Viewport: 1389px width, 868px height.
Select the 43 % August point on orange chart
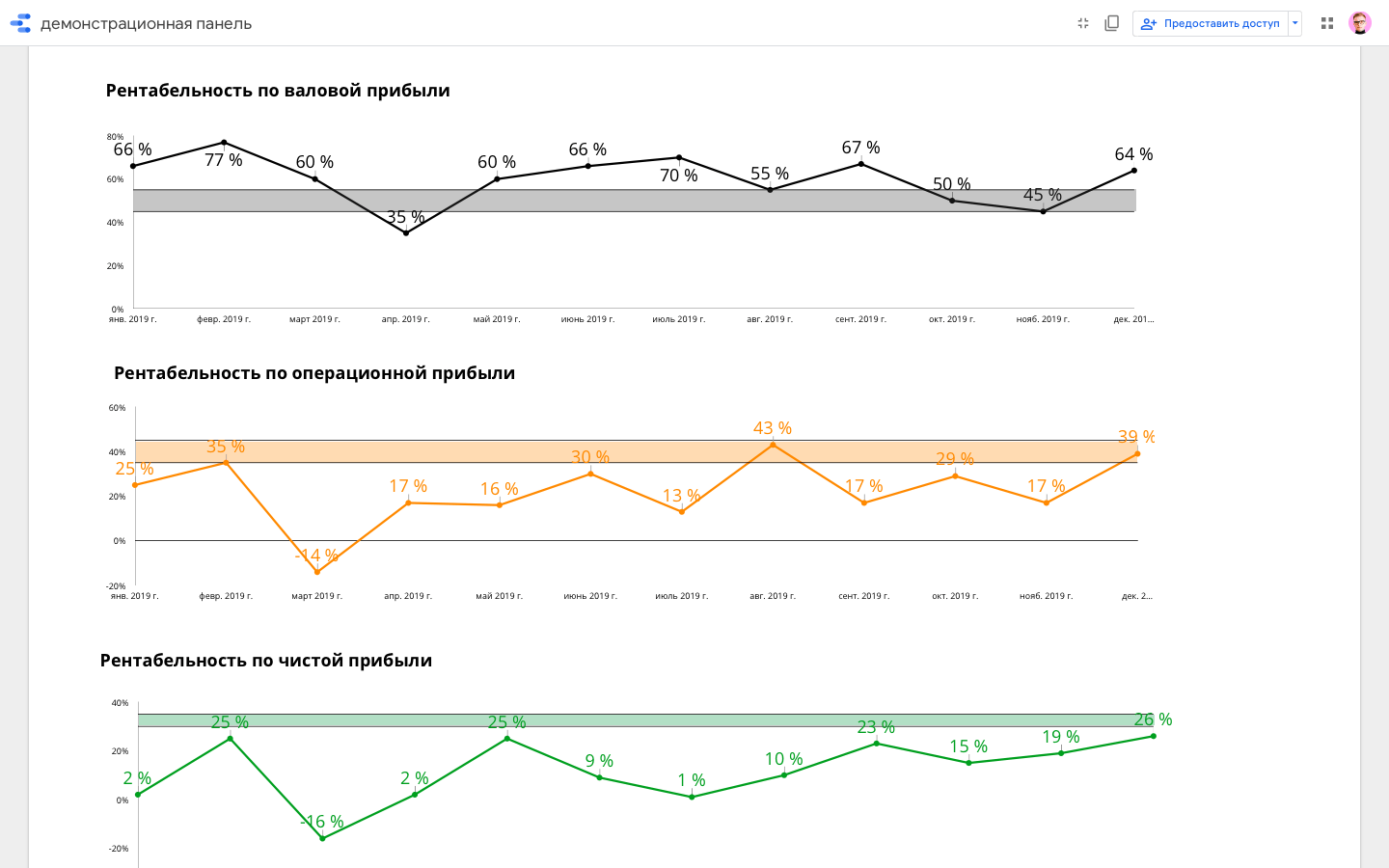(773, 445)
